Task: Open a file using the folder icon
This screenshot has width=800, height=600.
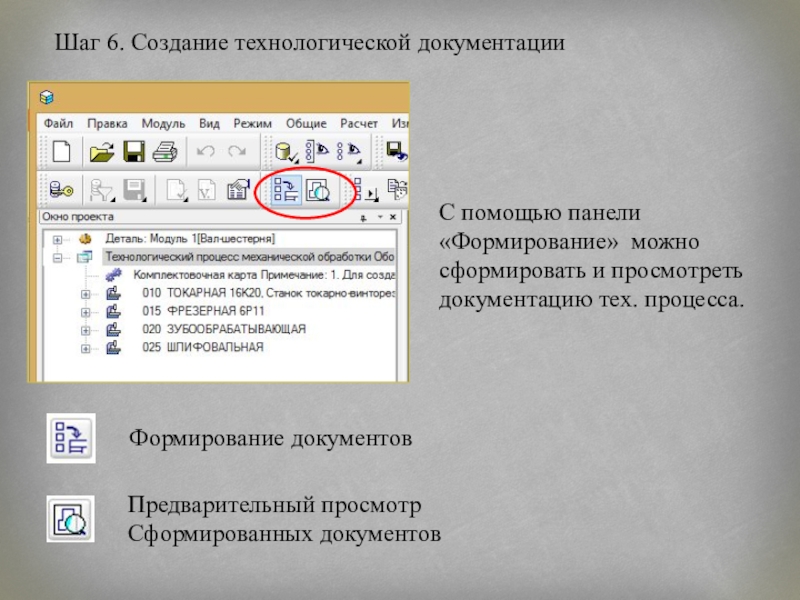Action: pyautogui.click(x=102, y=152)
